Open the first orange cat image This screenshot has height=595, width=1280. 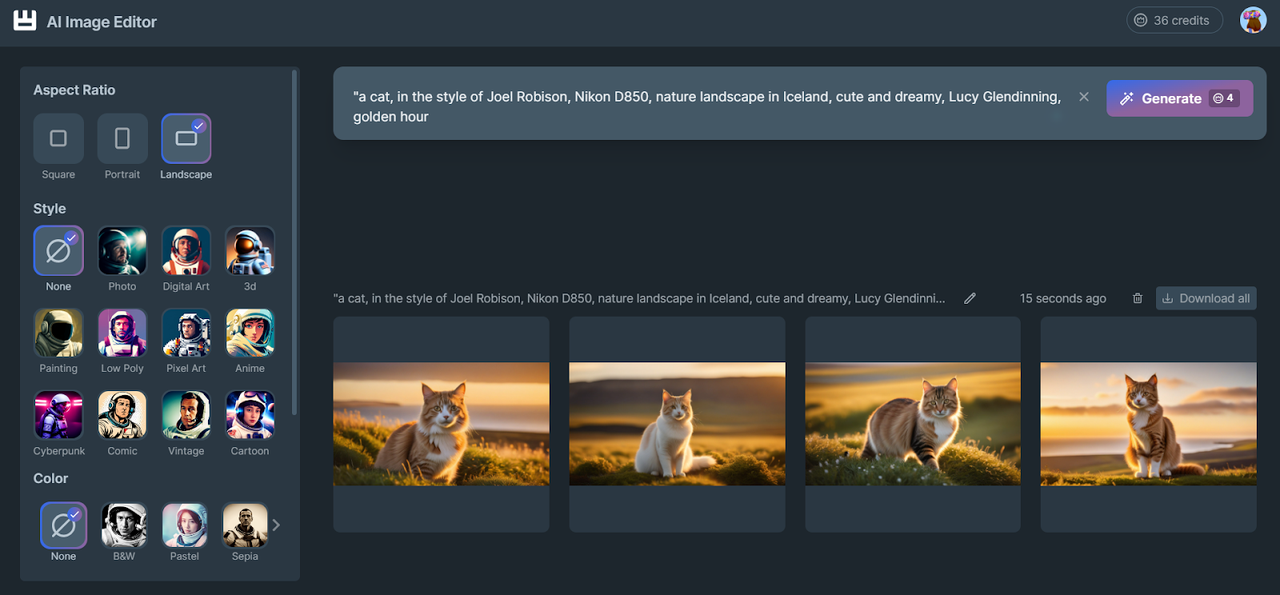441,424
